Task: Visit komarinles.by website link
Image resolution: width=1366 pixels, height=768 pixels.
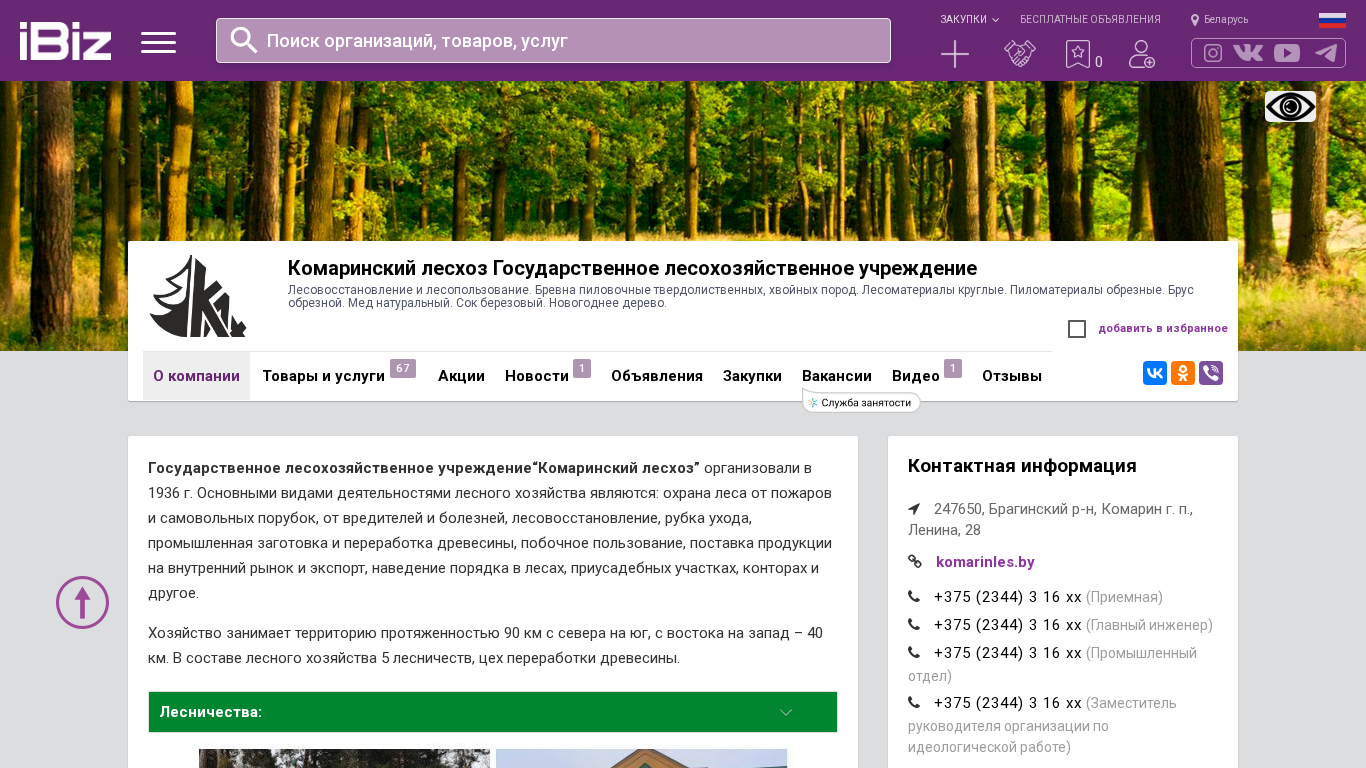Action: pos(985,562)
